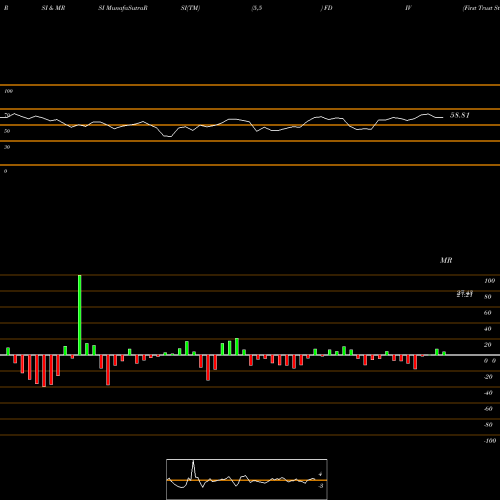
Task: Click the '(5,5' parameter text in header
Action: point(257,8)
